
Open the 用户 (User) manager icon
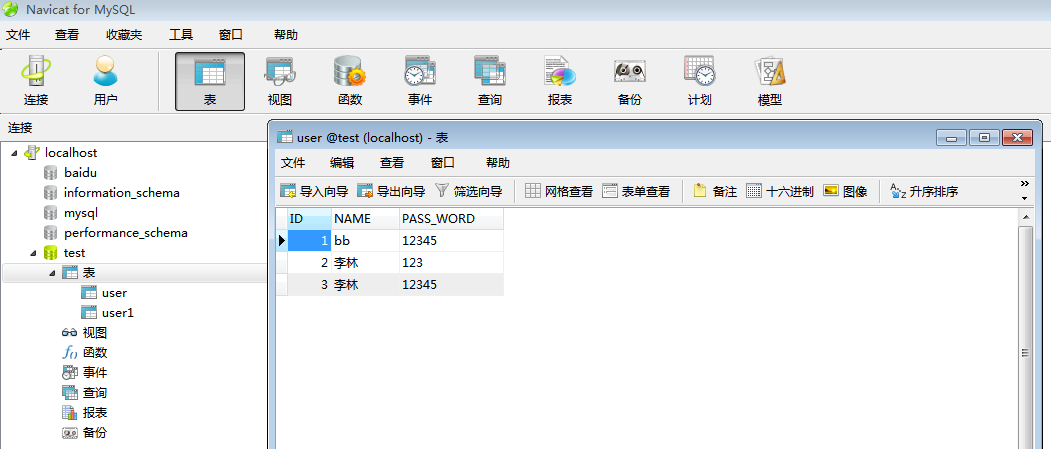105,81
